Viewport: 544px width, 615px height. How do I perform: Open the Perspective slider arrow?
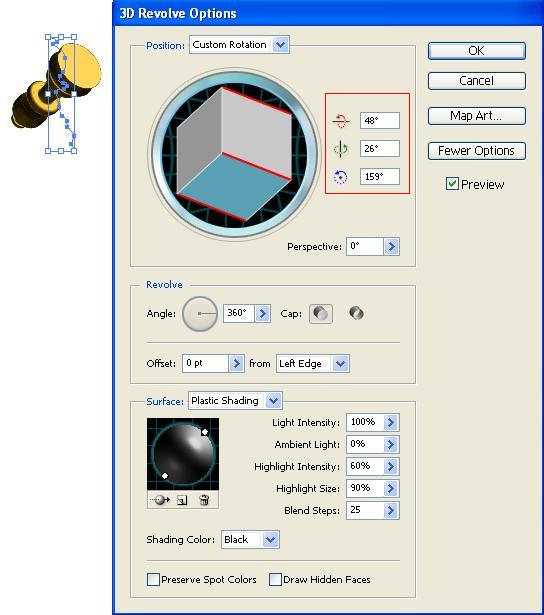click(391, 247)
